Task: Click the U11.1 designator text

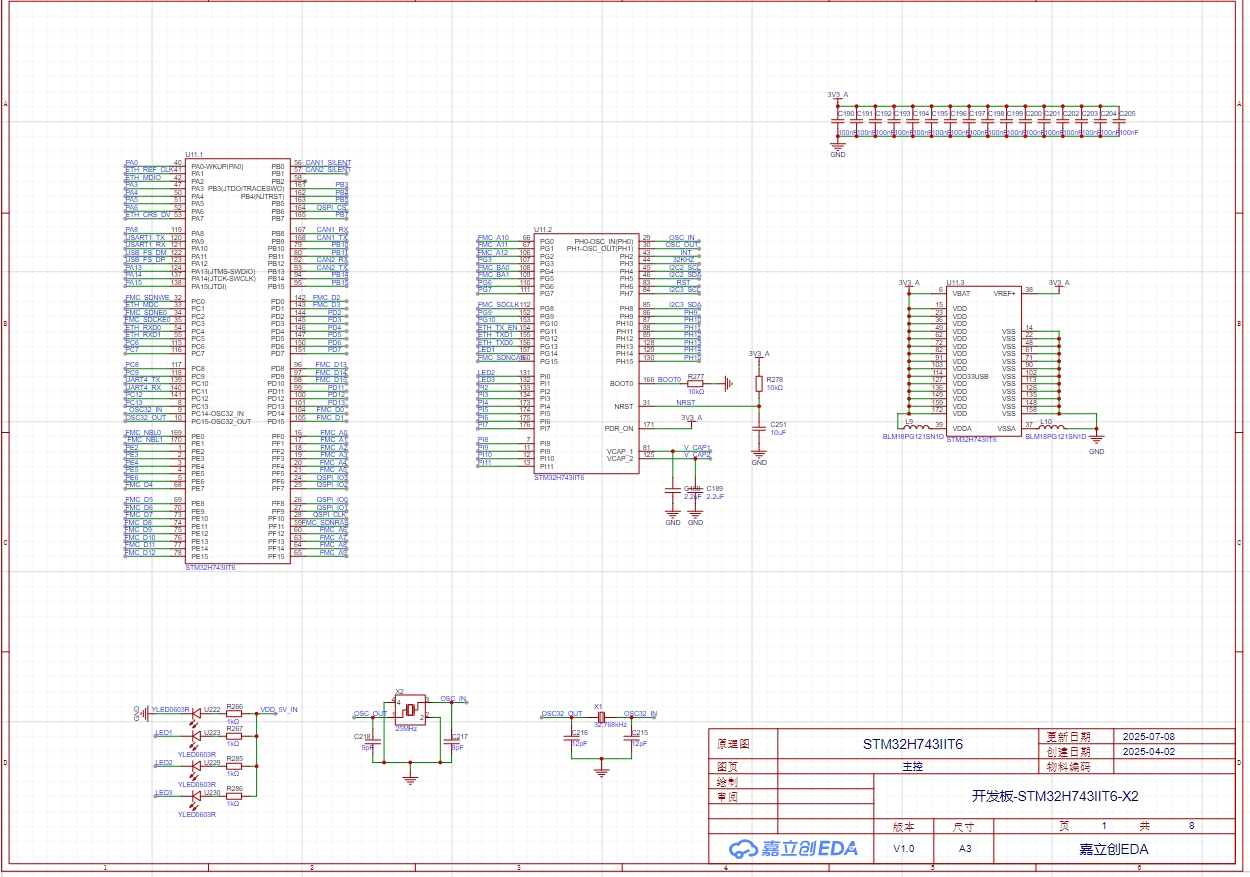Action: coord(195,154)
